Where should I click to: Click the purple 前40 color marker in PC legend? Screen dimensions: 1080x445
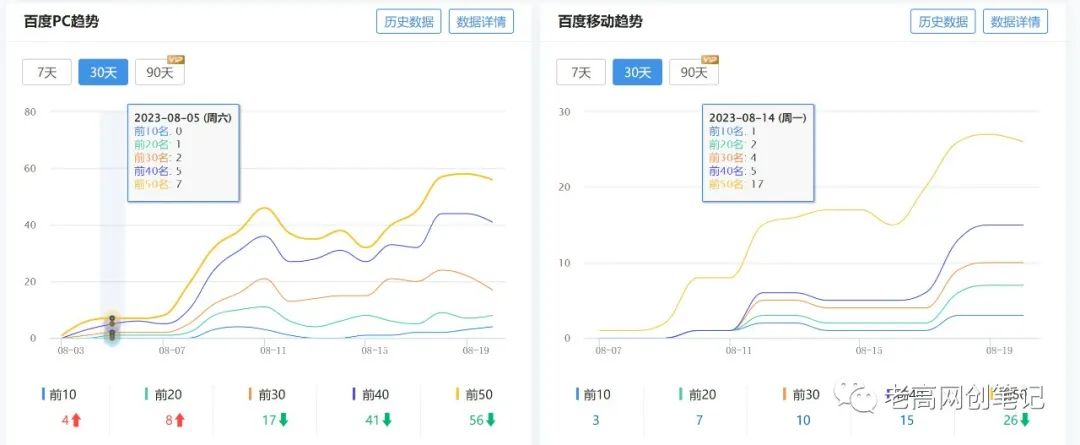pos(352,395)
